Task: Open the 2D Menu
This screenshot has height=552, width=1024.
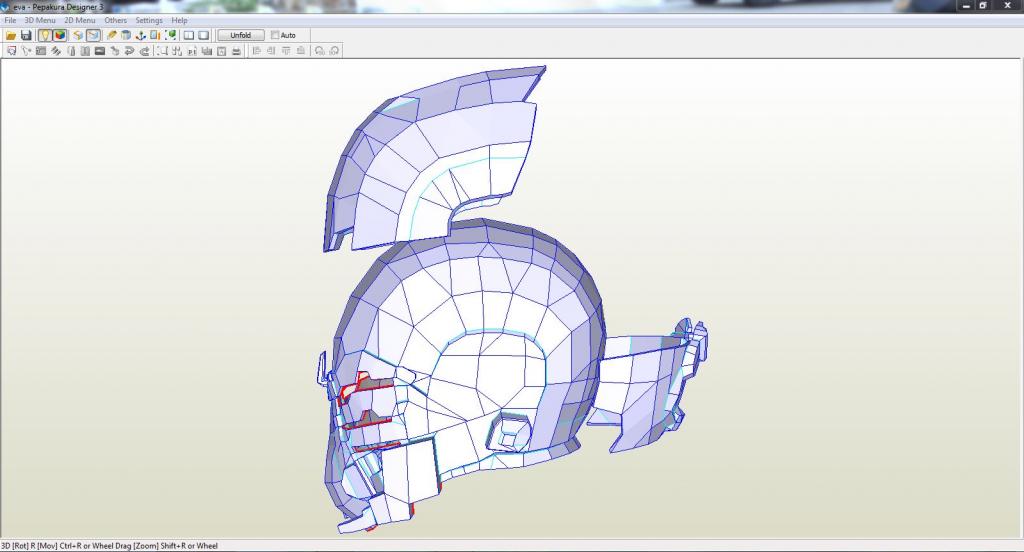Action: click(x=80, y=20)
